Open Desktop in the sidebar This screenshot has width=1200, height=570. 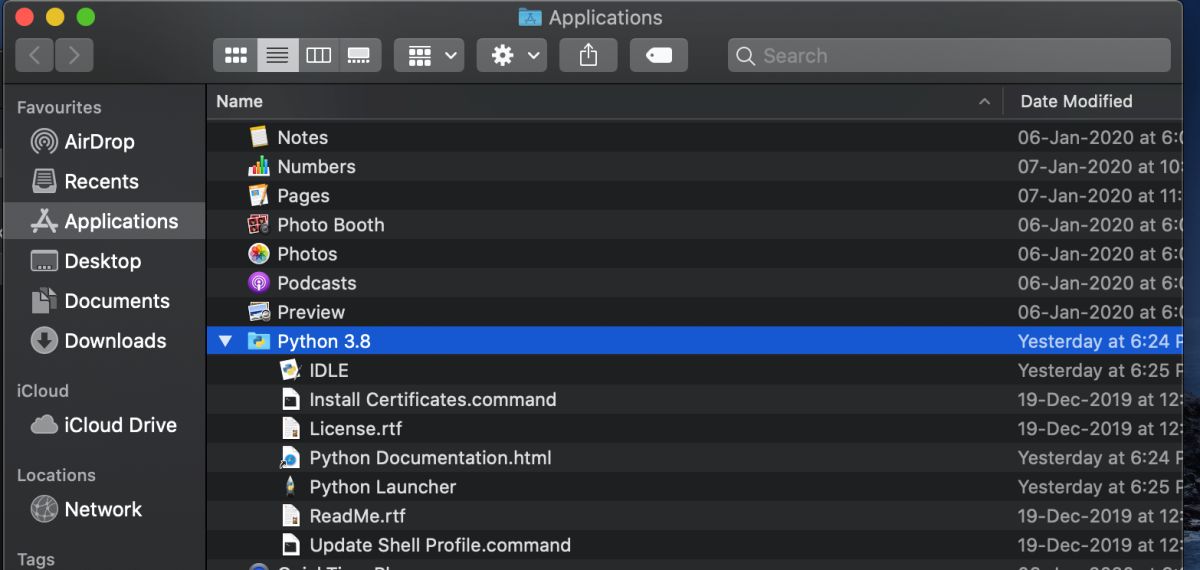102,261
